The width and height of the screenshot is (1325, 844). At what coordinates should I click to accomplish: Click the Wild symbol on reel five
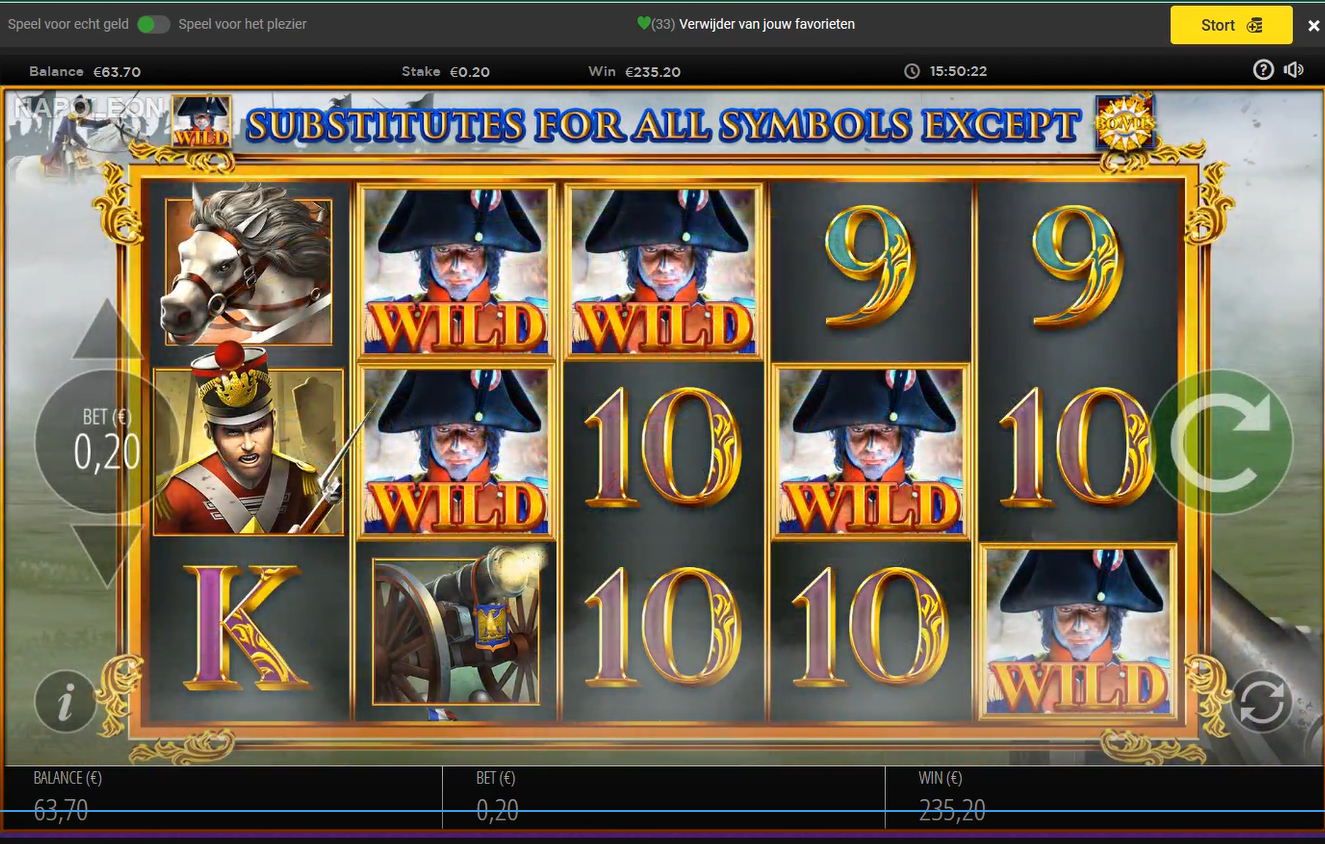point(1078,632)
